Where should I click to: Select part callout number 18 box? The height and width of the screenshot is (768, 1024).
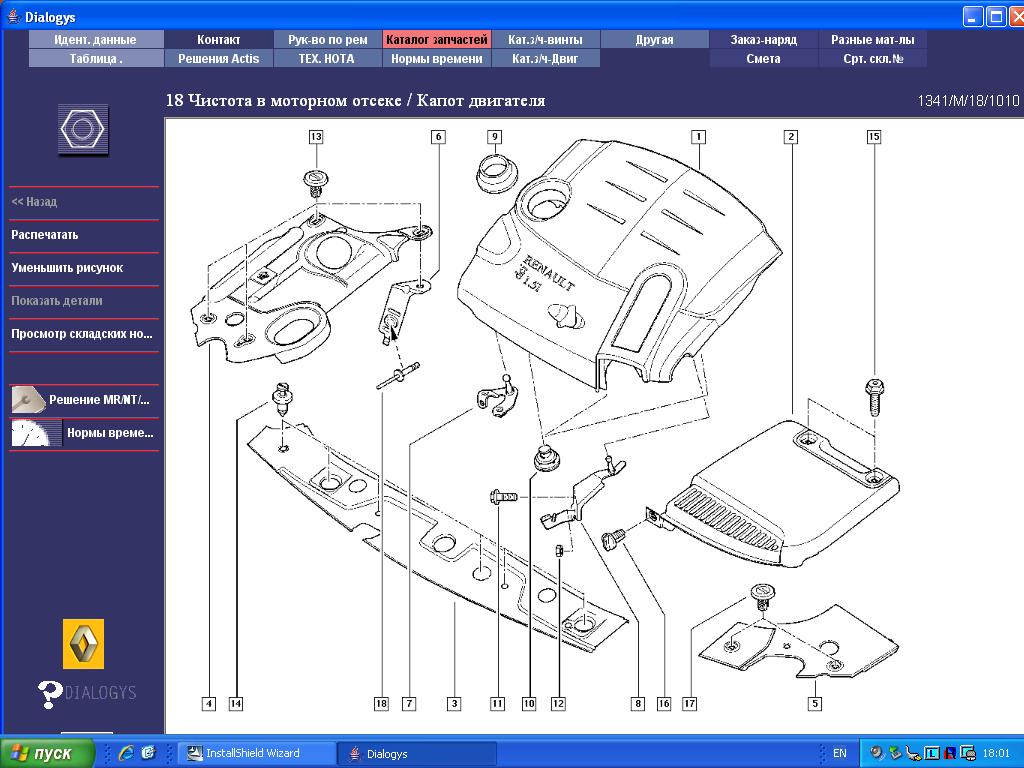coord(381,703)
